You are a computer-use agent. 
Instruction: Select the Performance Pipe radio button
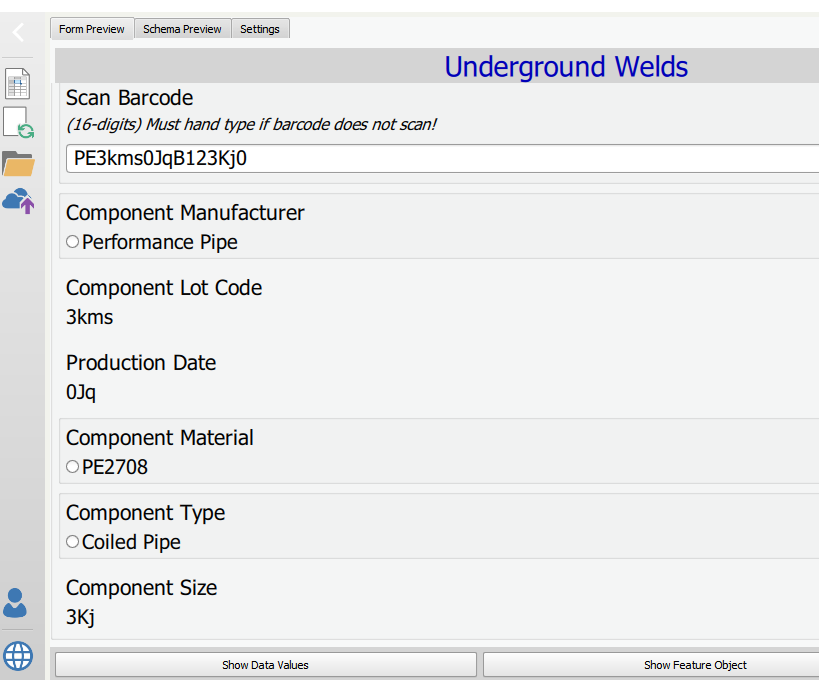(x=73, y=242)
